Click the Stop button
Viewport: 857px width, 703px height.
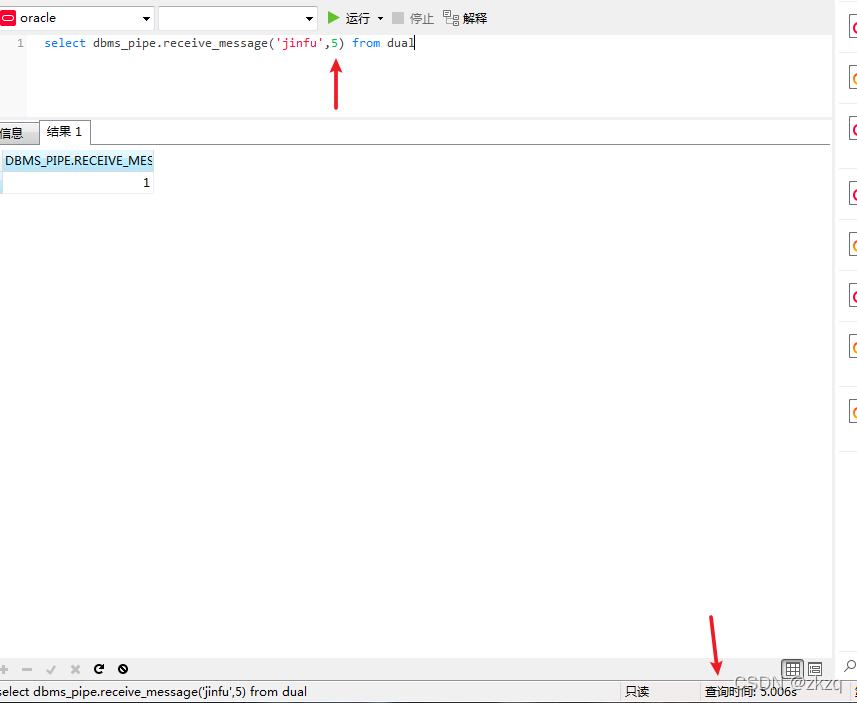click(x=413, y=19)
